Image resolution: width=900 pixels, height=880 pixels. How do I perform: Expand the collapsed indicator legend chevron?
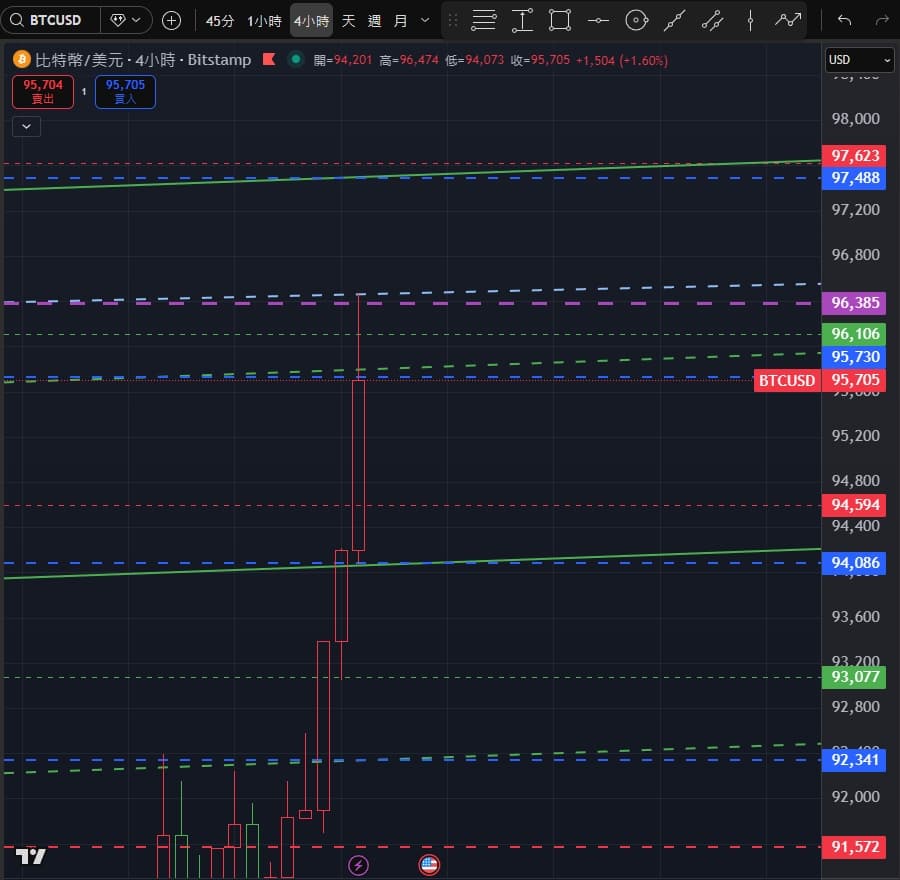[x=26, y=126]
